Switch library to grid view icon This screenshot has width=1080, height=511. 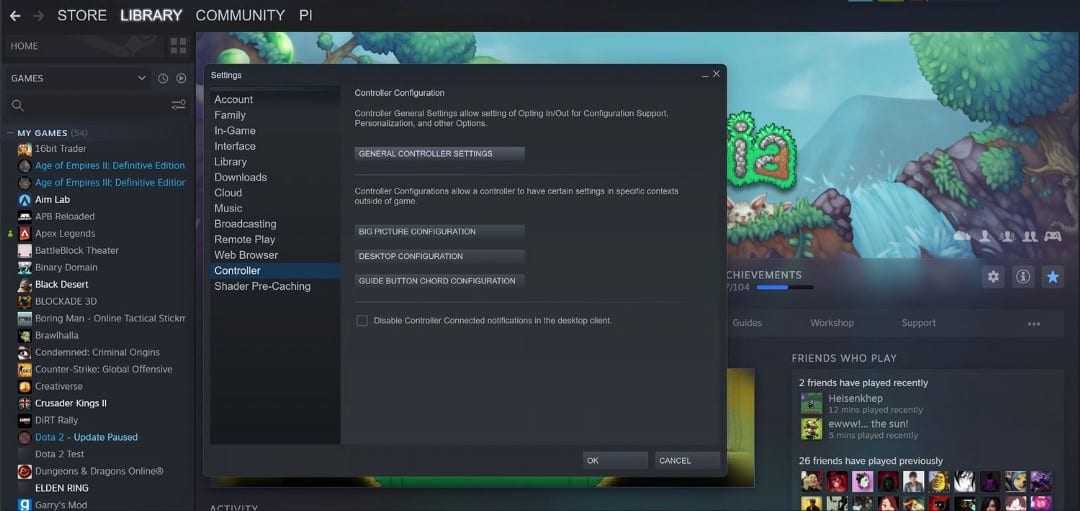point(178,46)
